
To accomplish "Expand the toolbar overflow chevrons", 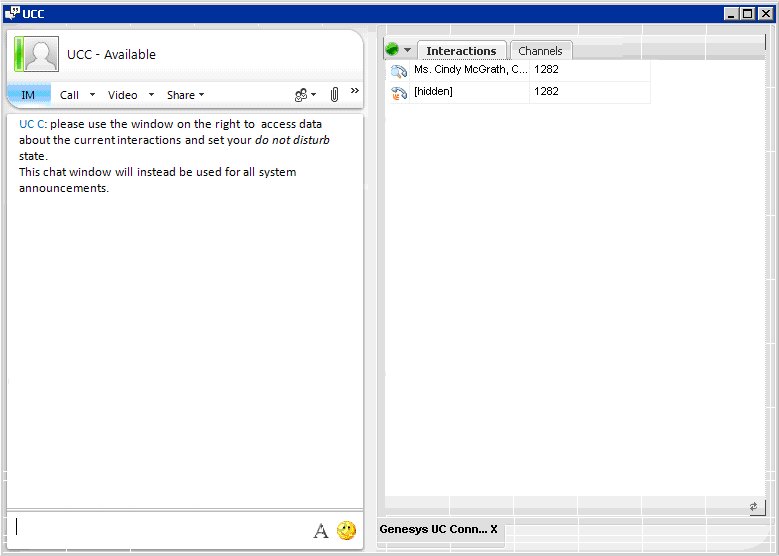I will (354, 92).
